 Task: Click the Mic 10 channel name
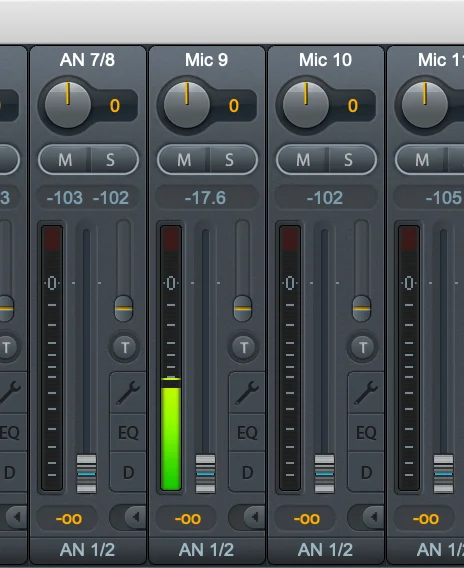click(325, 60)
